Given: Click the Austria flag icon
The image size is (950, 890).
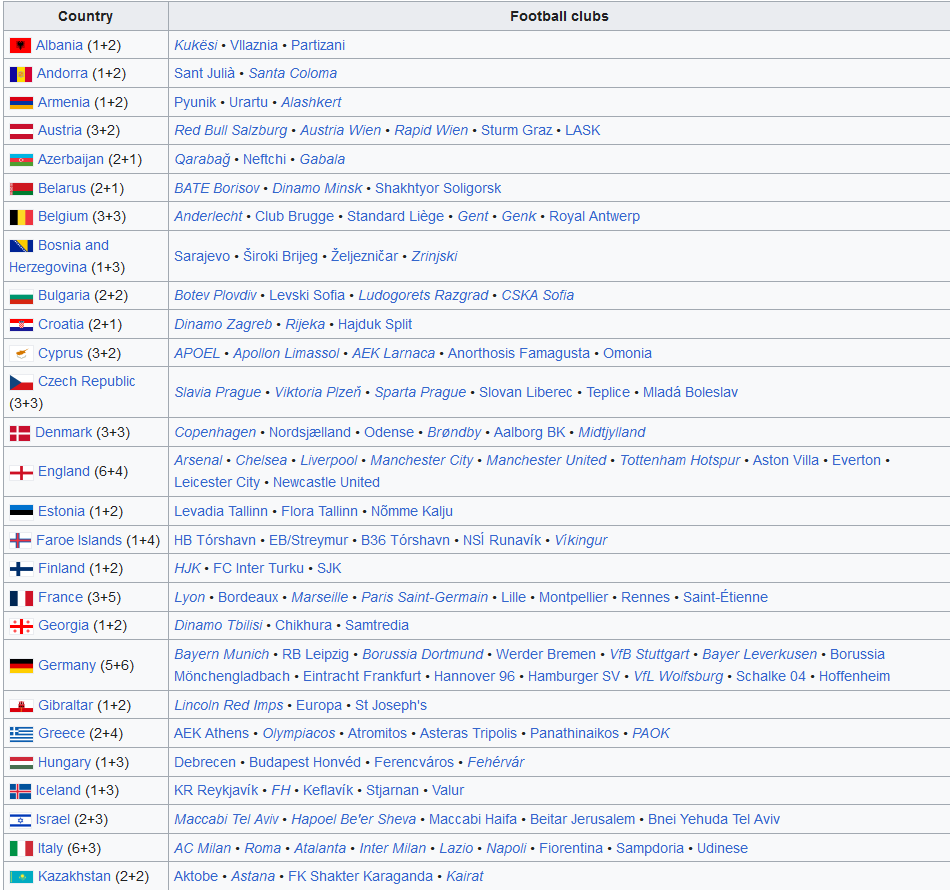Looking at the screenshot, I should tap(21, 131).
